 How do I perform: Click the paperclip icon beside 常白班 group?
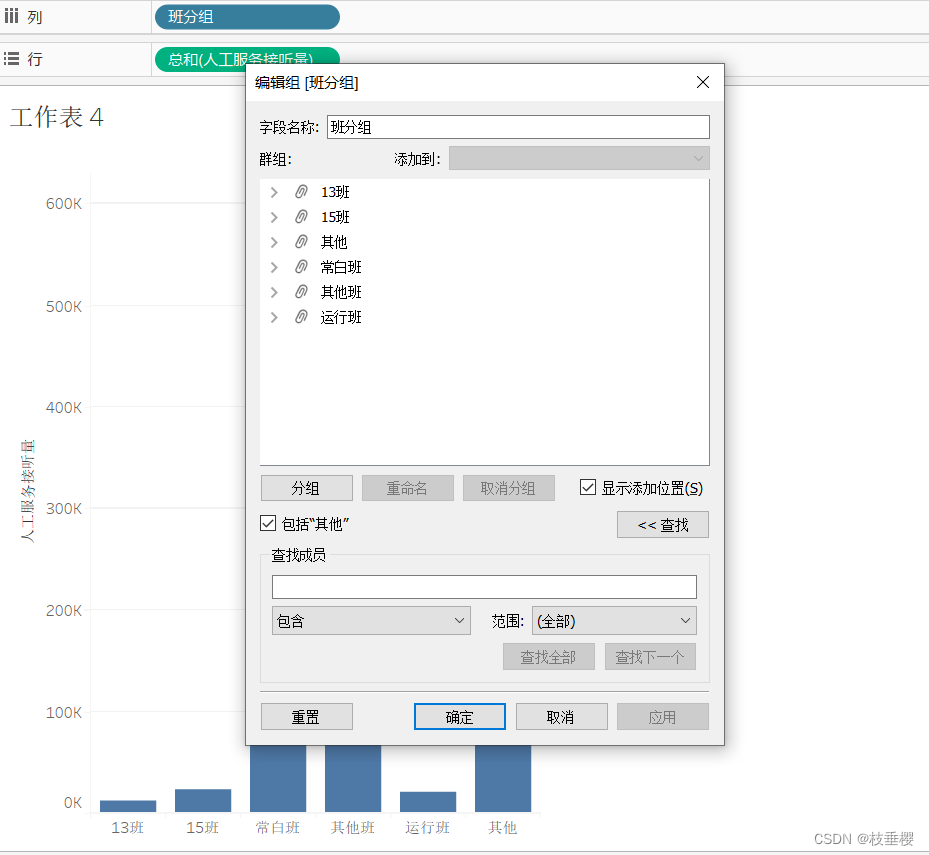(301, 266)
